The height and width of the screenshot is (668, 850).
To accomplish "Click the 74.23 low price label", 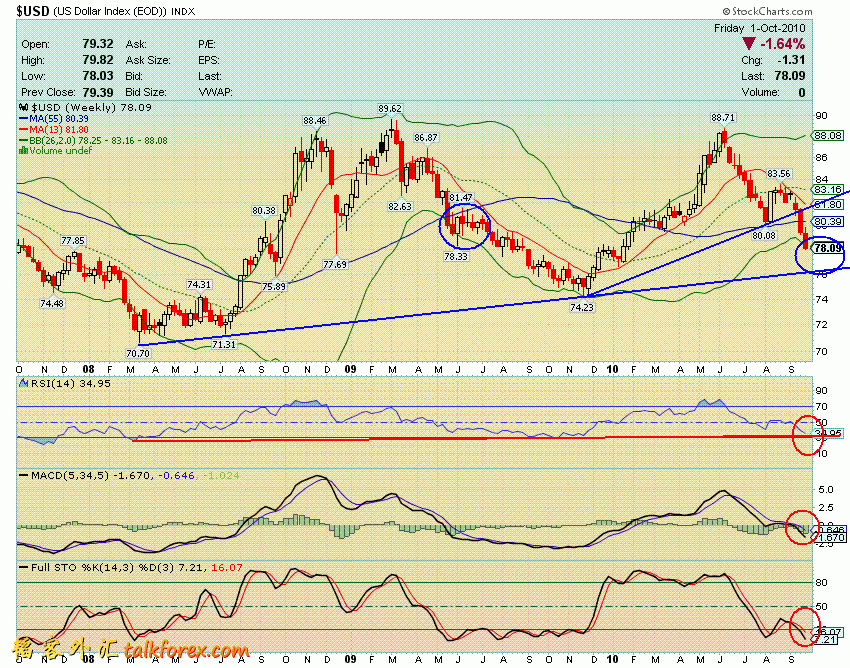I will click(x=582, y=307).
